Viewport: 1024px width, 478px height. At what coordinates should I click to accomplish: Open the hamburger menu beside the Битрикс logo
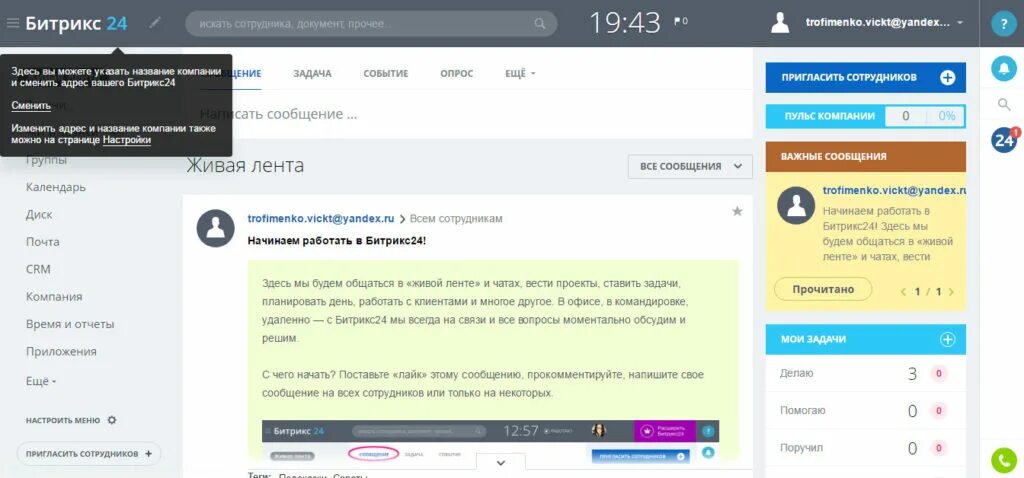click(12, 23)
